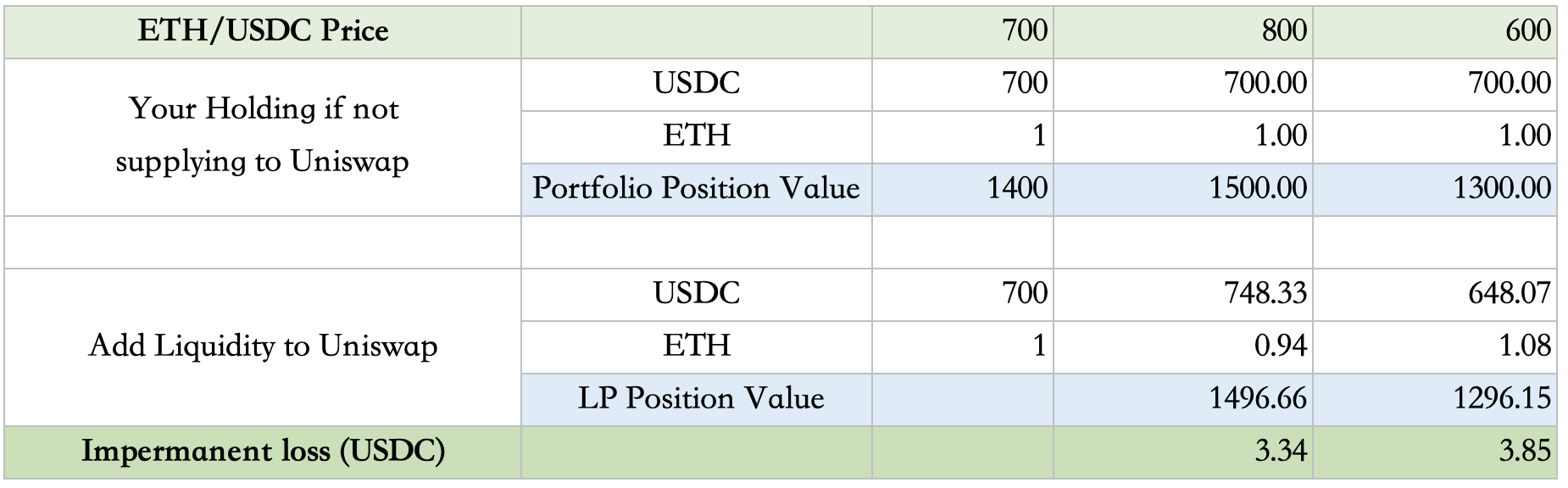
Task: Click the portfolio value 1400 cell
Action: pyautogui.click(x=962, y=189)
